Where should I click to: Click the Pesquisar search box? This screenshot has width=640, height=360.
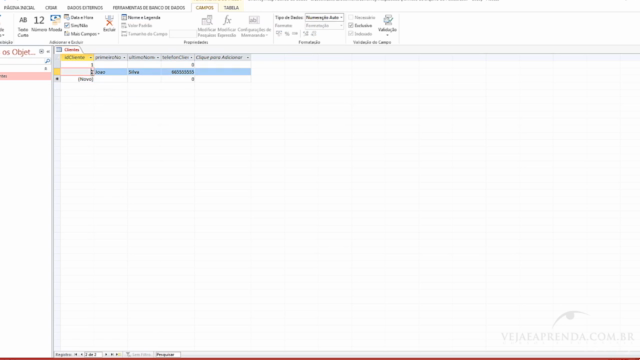[x=168, y=355]
